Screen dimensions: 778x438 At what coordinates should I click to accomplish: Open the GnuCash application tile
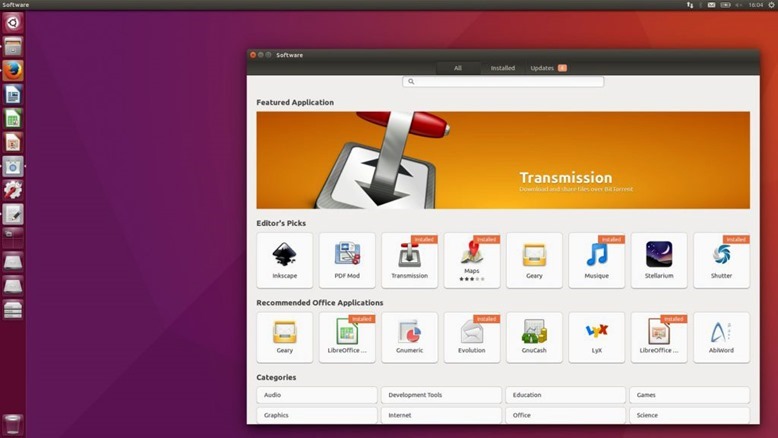click(534, 337)
